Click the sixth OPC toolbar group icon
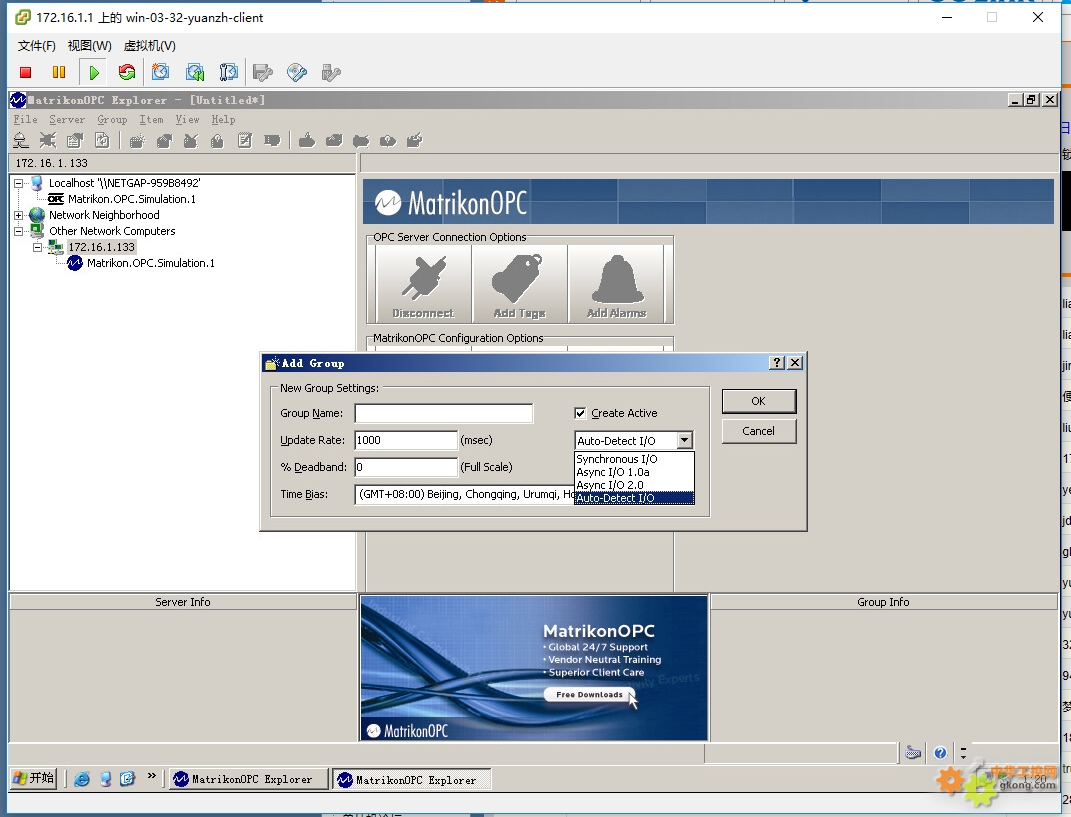Screen dimensions: 1071x817 [164, 141]
